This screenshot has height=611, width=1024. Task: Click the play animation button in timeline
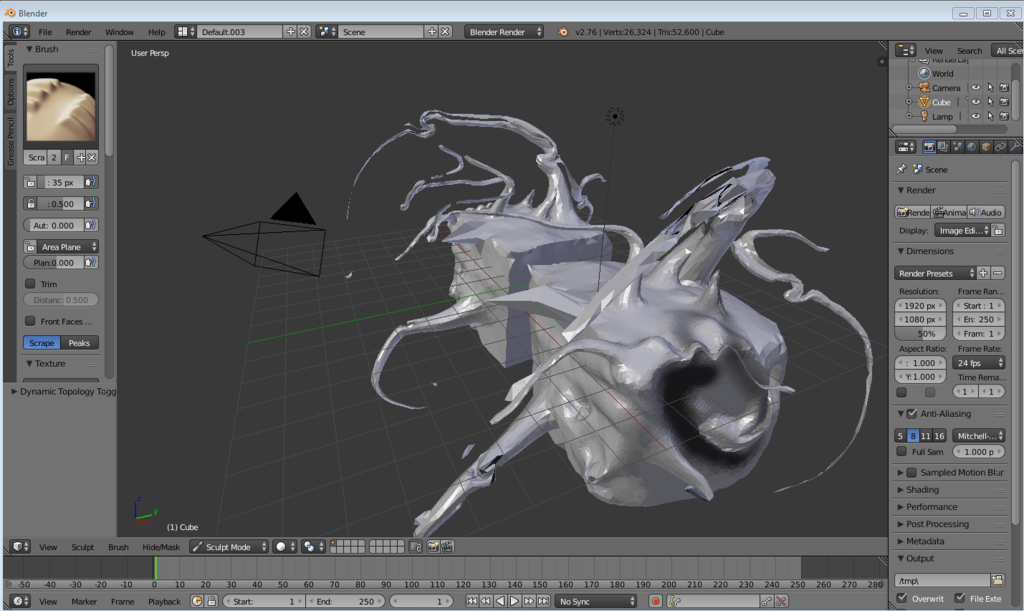tap(514, 601)
